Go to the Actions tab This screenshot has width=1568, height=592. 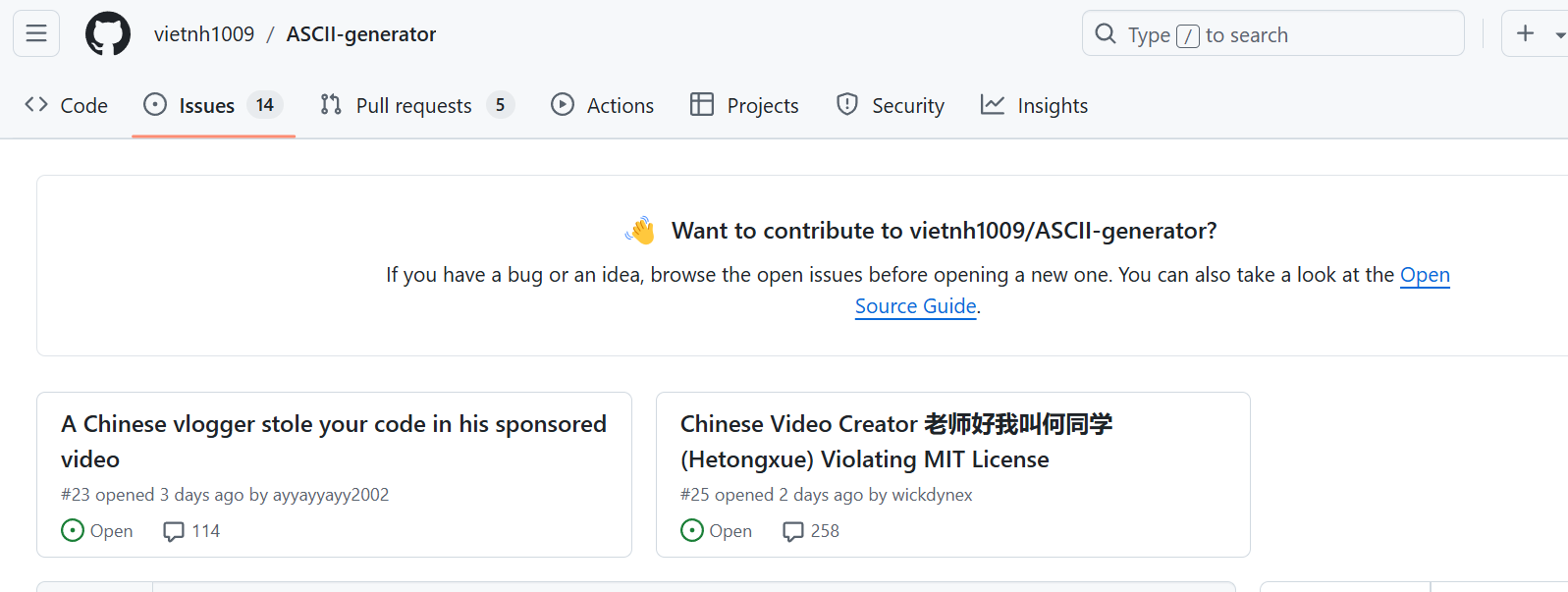[602, 105]
